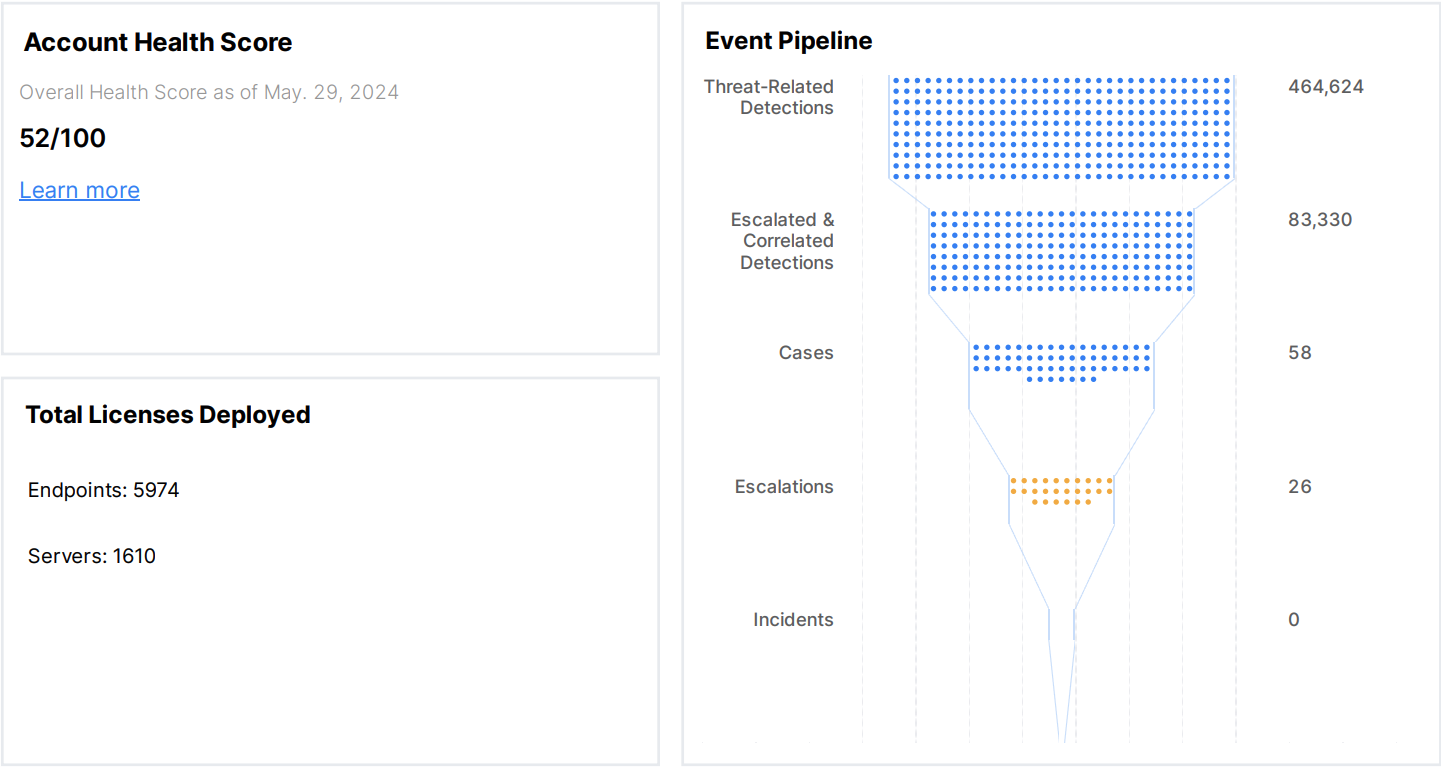Select the Incidents count of 0
Screen dimensions: 1441x767
[1293, 620]
